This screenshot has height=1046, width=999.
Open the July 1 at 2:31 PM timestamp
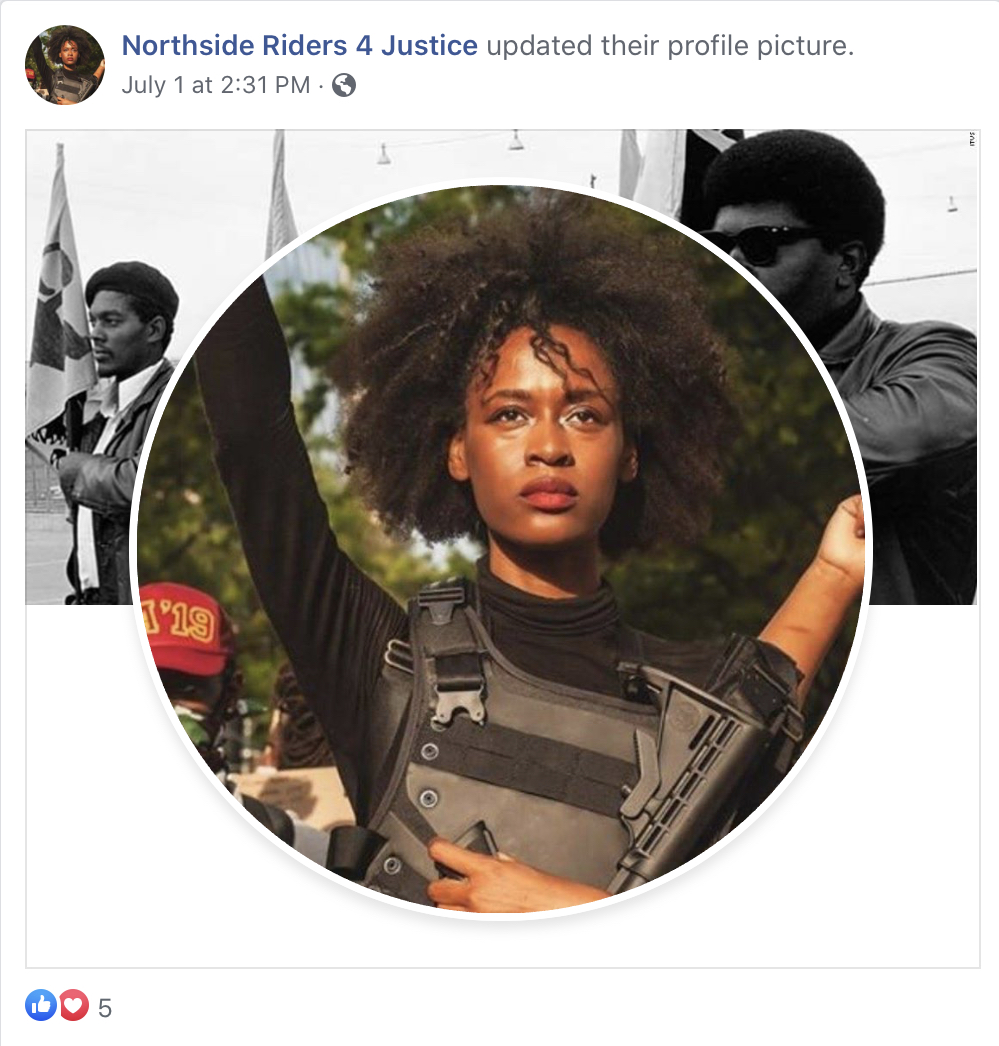215,85
